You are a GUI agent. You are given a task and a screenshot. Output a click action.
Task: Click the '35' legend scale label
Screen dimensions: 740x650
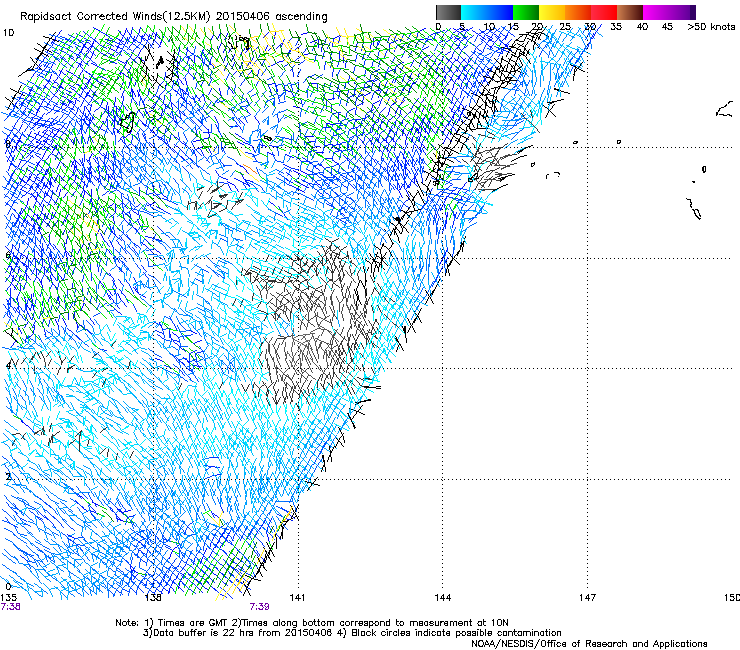(x=616, y=27)
